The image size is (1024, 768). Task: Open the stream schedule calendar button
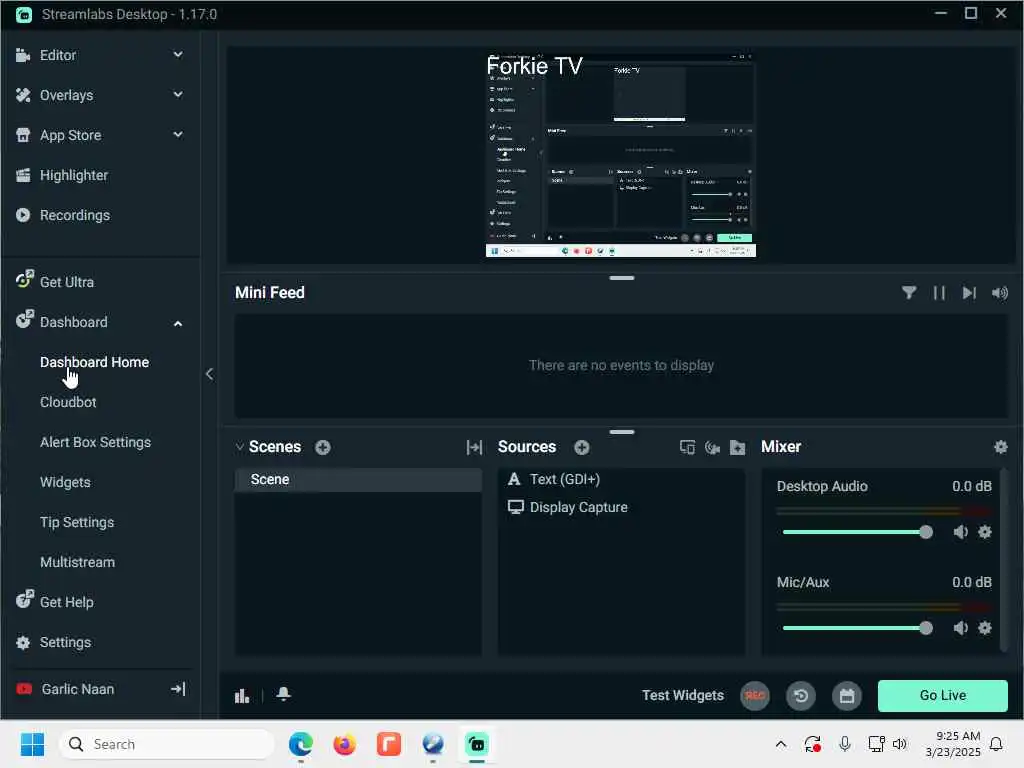click(x=846, y=696)
